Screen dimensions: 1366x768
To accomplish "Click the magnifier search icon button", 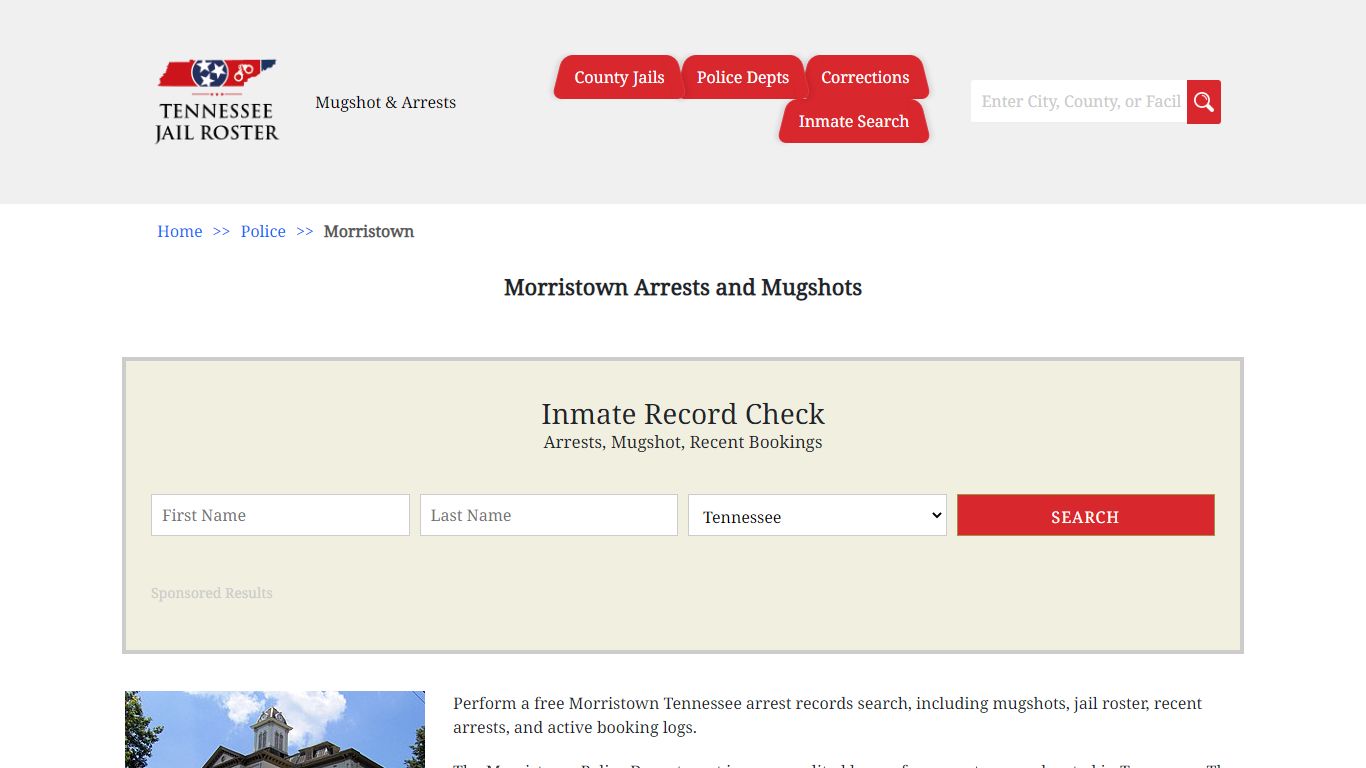I will coord(1204,102).
